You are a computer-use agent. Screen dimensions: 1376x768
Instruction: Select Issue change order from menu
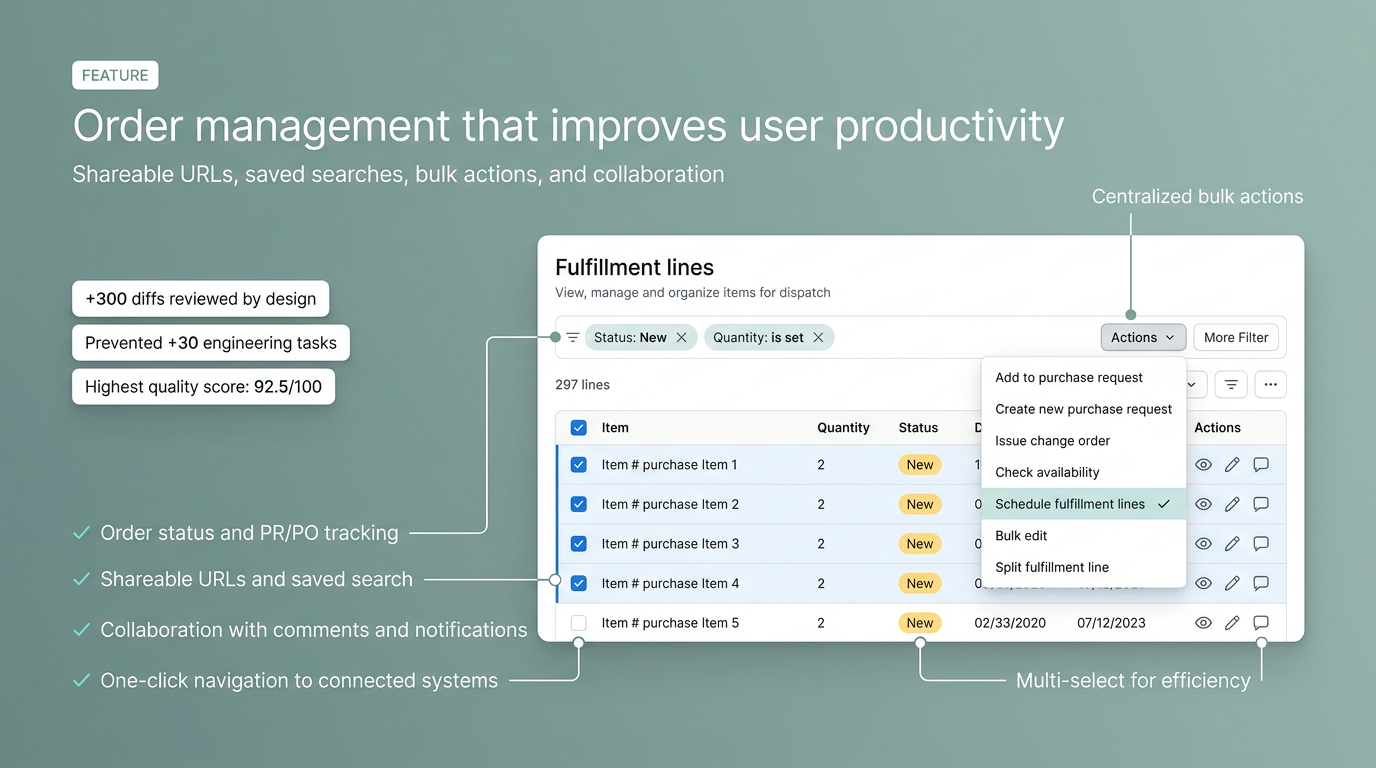point(1084,441)
